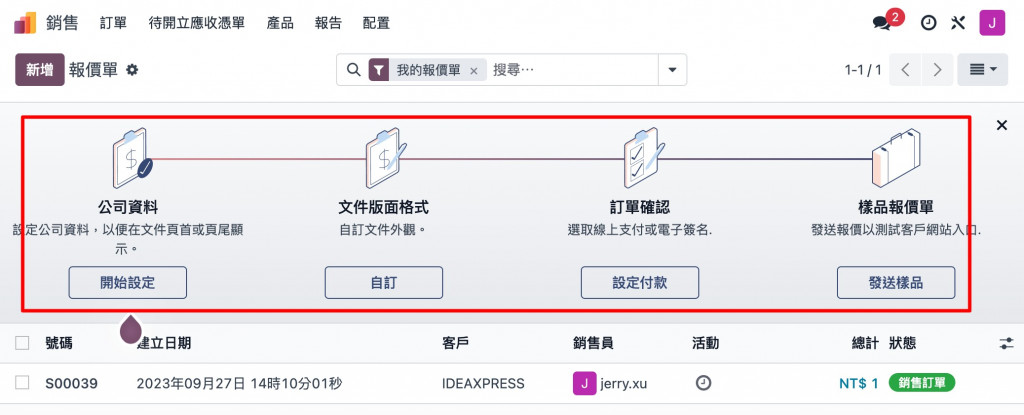Viewport: 1024px width, 415px height.
Task: Click the search magnifier icon
Action: tap(353, 70)
